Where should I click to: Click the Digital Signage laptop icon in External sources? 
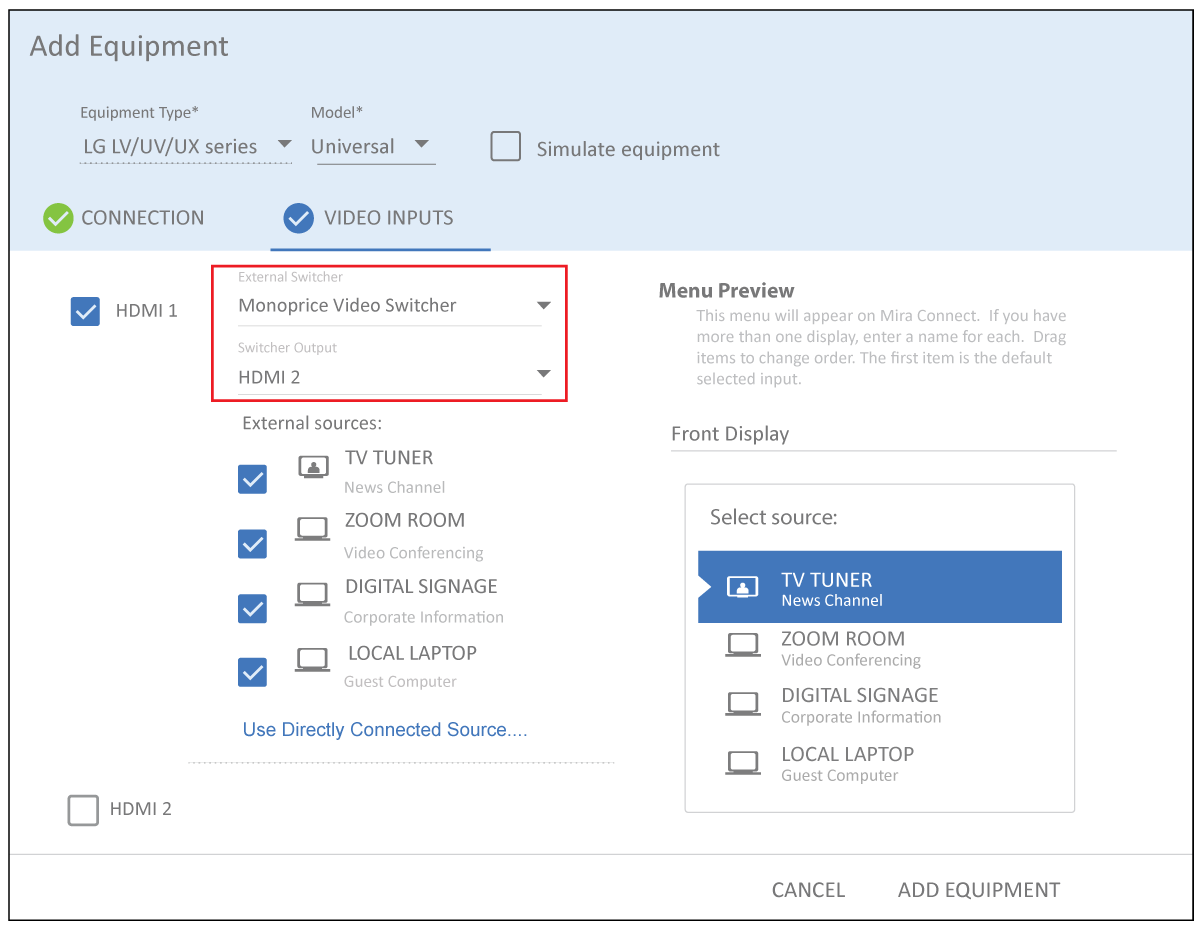313,594
